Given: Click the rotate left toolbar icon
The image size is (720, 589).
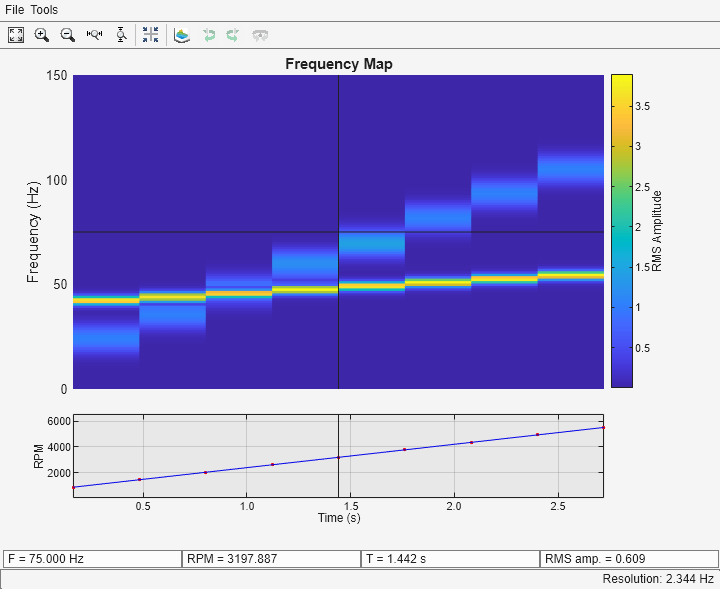Looking at the screenshot, I should click(x=208, y=35).
